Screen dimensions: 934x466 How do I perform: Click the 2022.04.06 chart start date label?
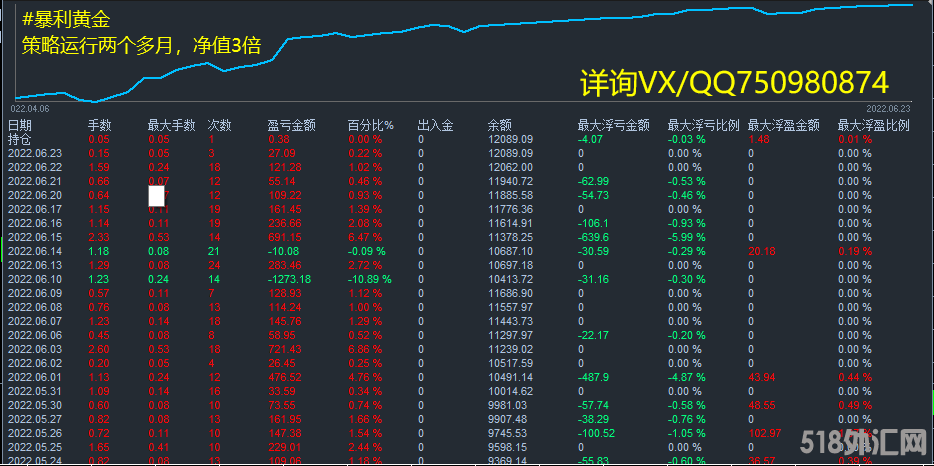(x=29, y=107)
